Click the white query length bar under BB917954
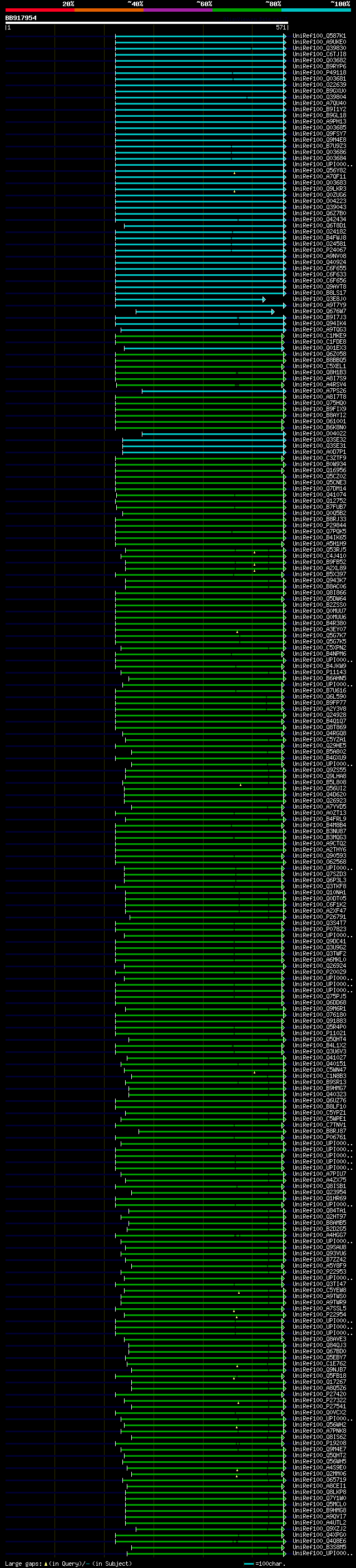This screenshot has width=356, height=1568. point(147,23)
